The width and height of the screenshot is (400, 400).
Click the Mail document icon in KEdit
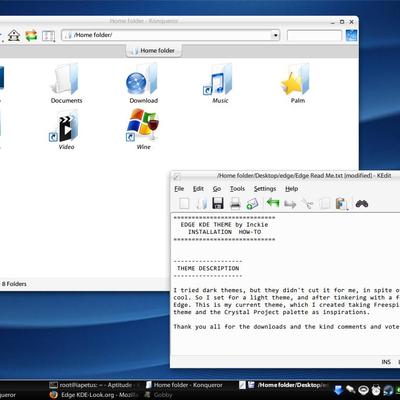coord(252,203)
